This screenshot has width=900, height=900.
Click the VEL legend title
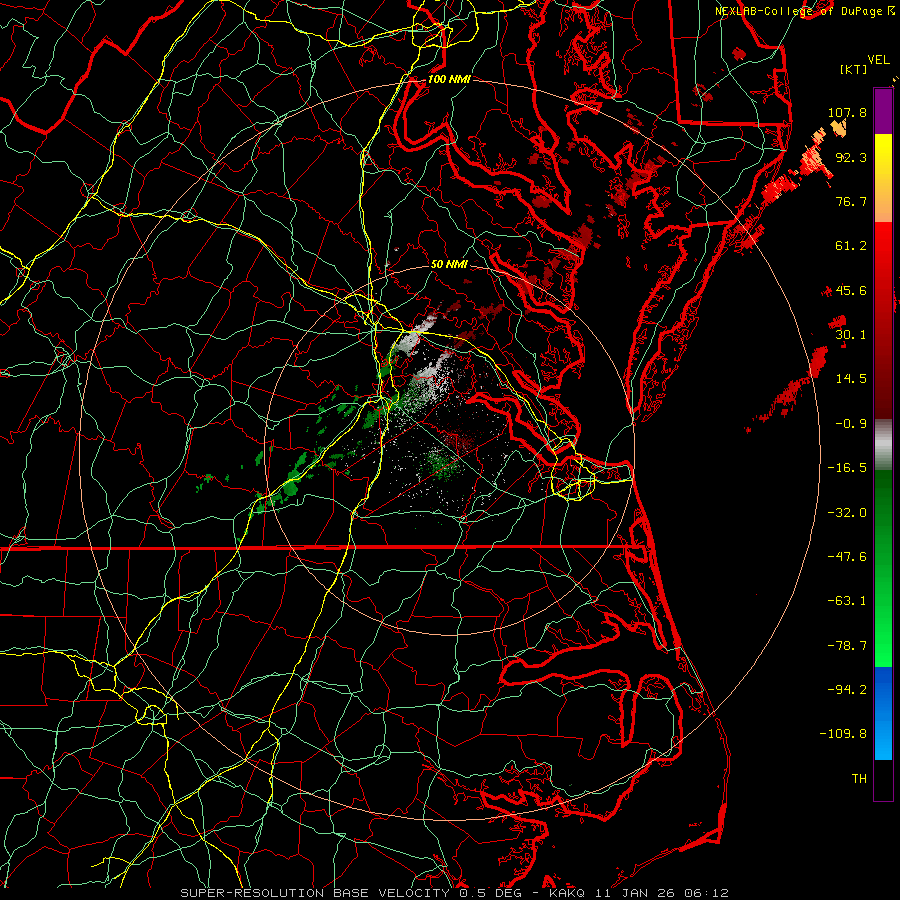coord(878,60)
